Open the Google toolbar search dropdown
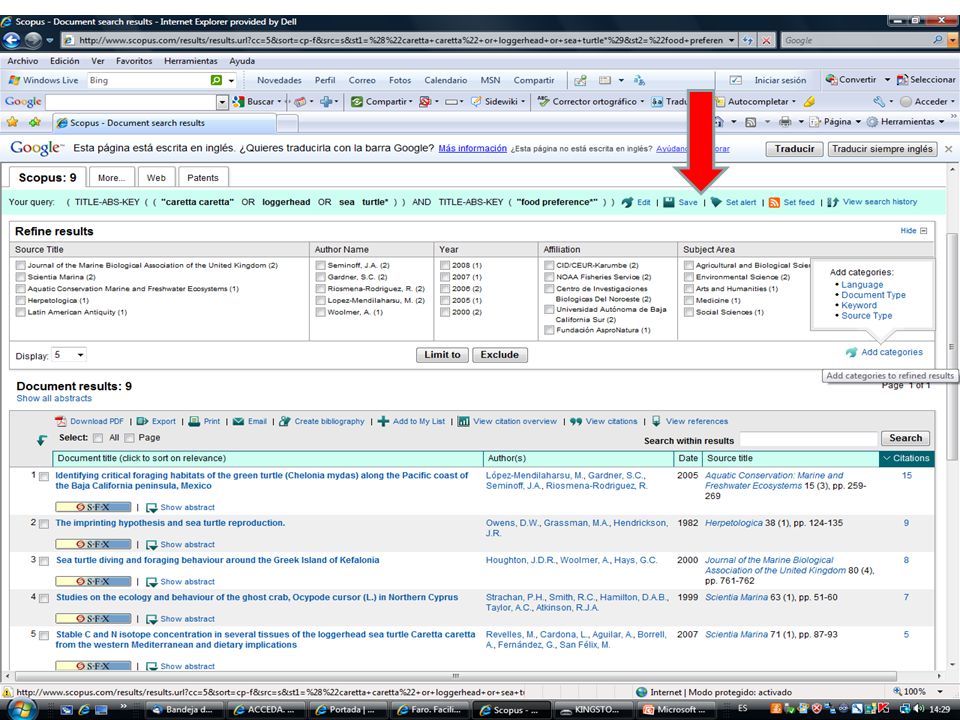This screenshot has height=720, width=960. pos(222,102)
